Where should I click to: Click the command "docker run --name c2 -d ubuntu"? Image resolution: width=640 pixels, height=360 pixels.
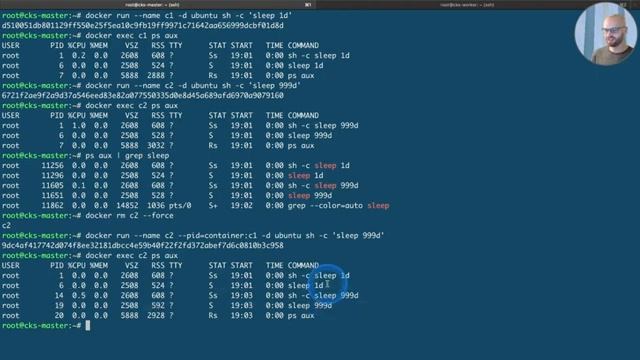coord(193,85)
